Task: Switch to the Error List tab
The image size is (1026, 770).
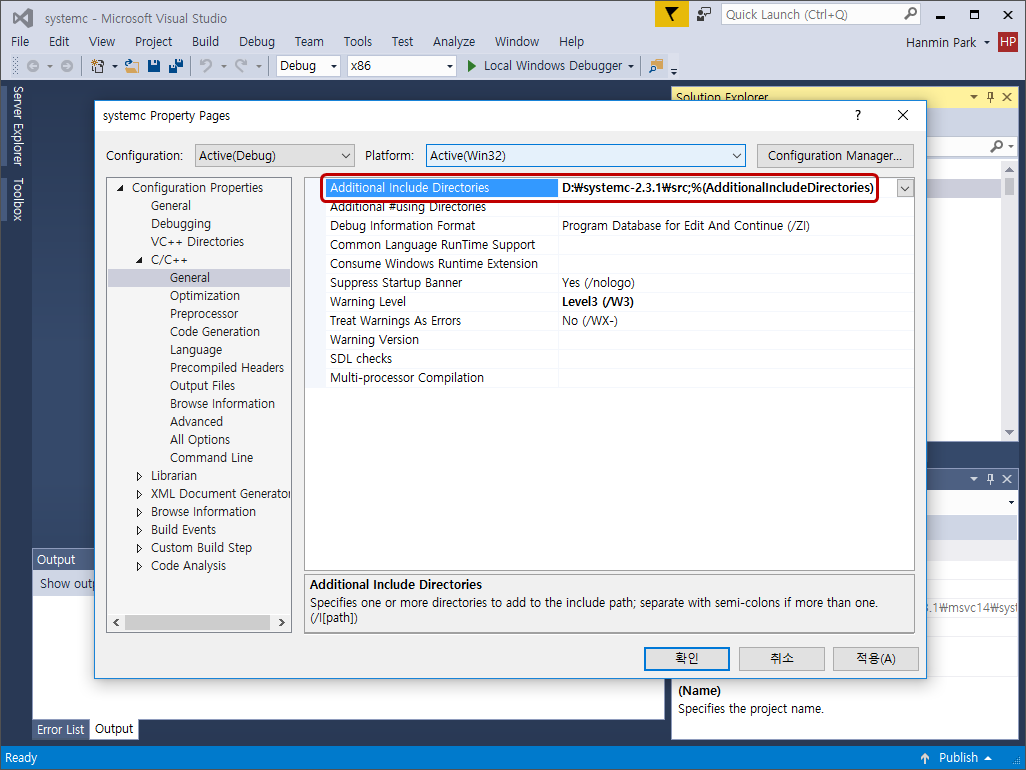Action: (60, 729)
